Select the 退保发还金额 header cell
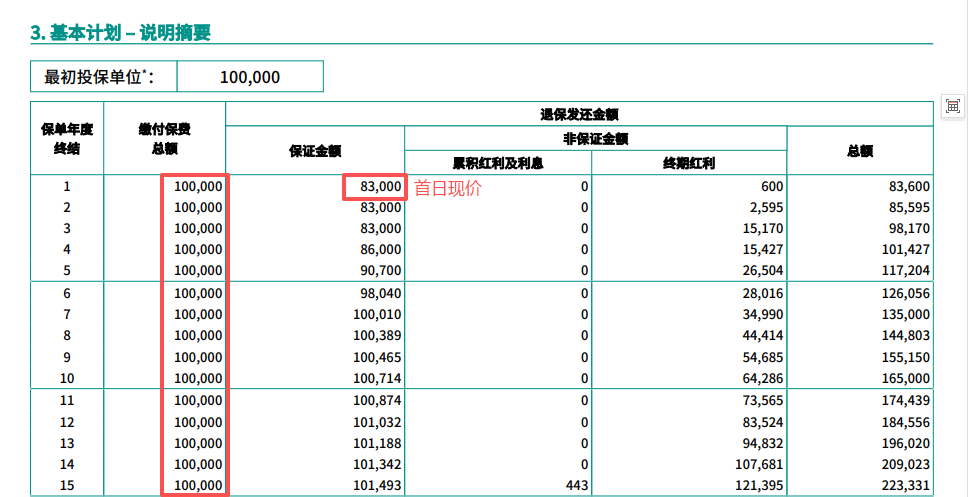This screenshot has width=968, height=497. (x=579, y=114)
